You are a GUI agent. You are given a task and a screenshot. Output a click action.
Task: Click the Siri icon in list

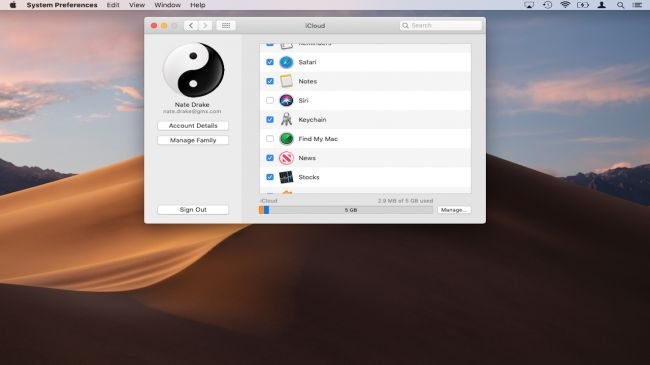click(286, 100)
